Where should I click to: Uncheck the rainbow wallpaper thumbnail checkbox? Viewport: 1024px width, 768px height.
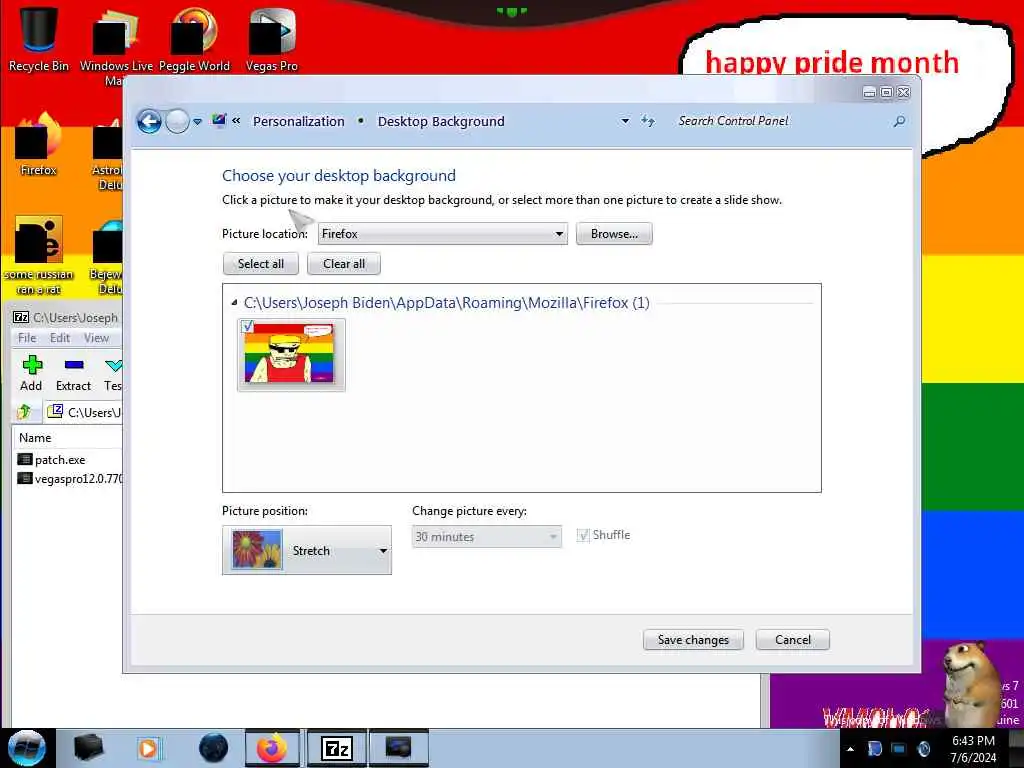248,326
